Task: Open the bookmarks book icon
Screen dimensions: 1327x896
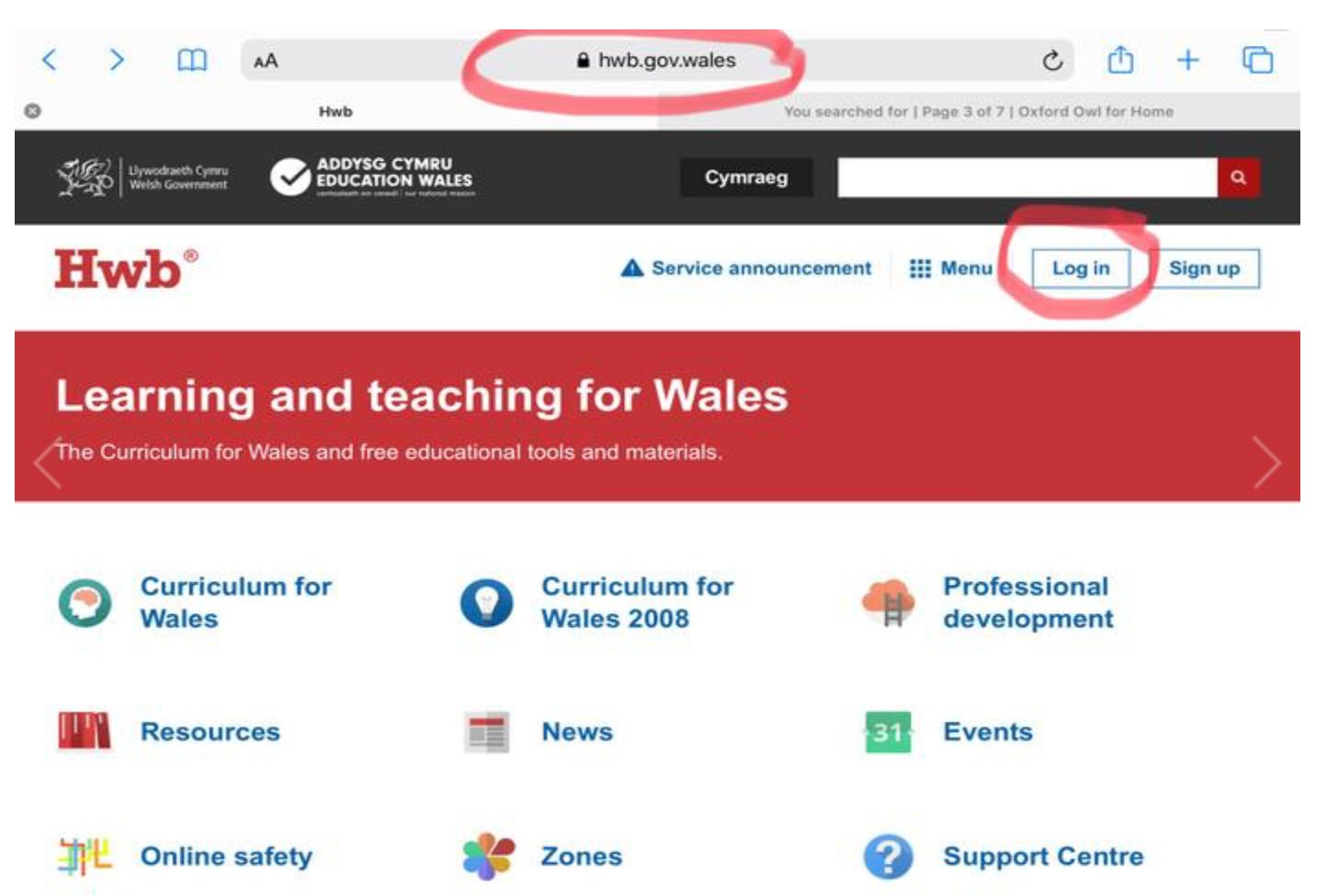Action: click(191, 61)
